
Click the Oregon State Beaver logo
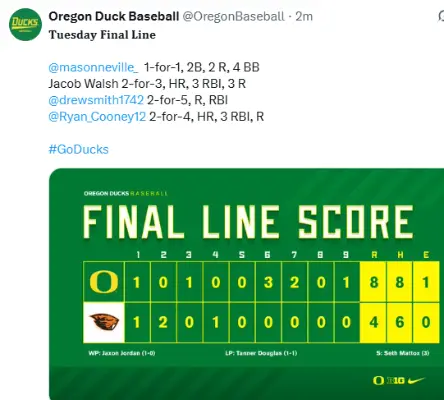tap(104, 322)
